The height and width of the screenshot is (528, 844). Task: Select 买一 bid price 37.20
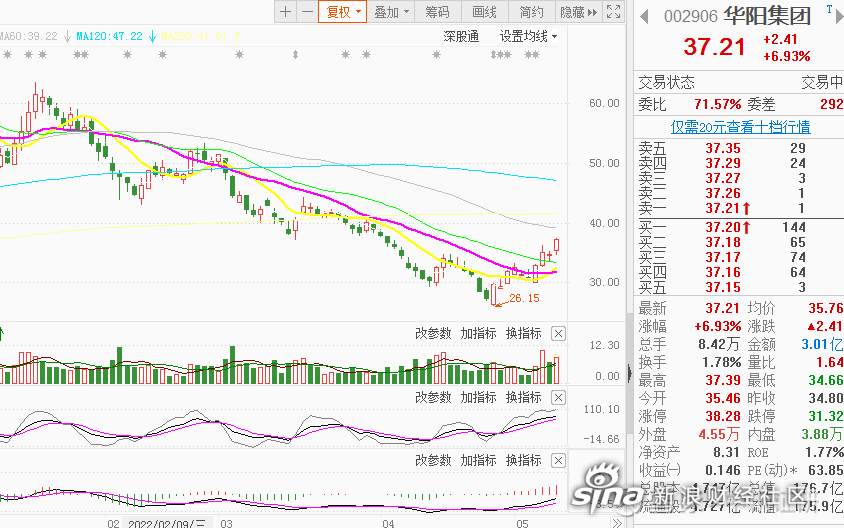pyautogui.click(x=723, y=228)
